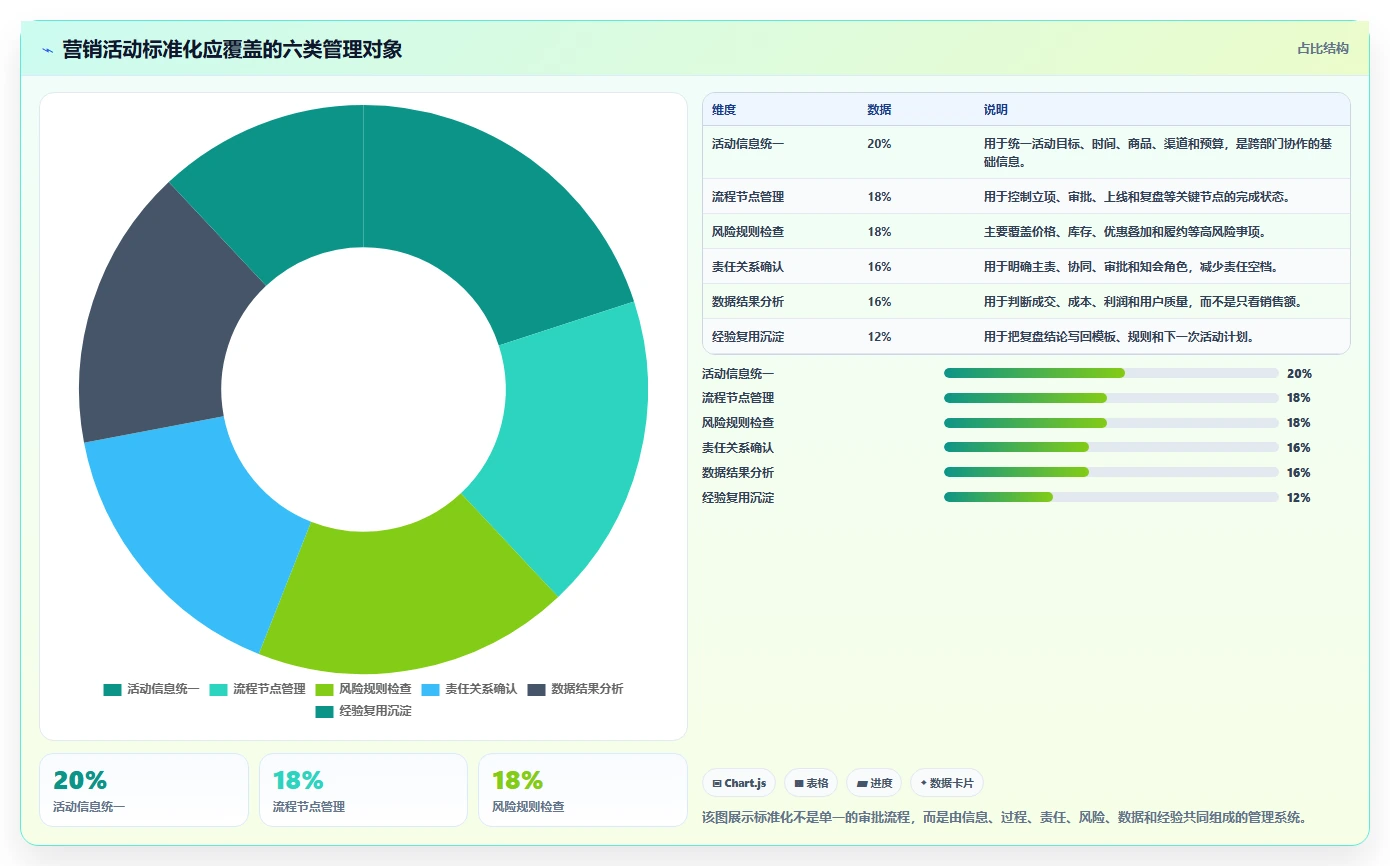1390x866 pixels.
Task: Click the Chart.js chip icon
Action: [x=717, y=783]
